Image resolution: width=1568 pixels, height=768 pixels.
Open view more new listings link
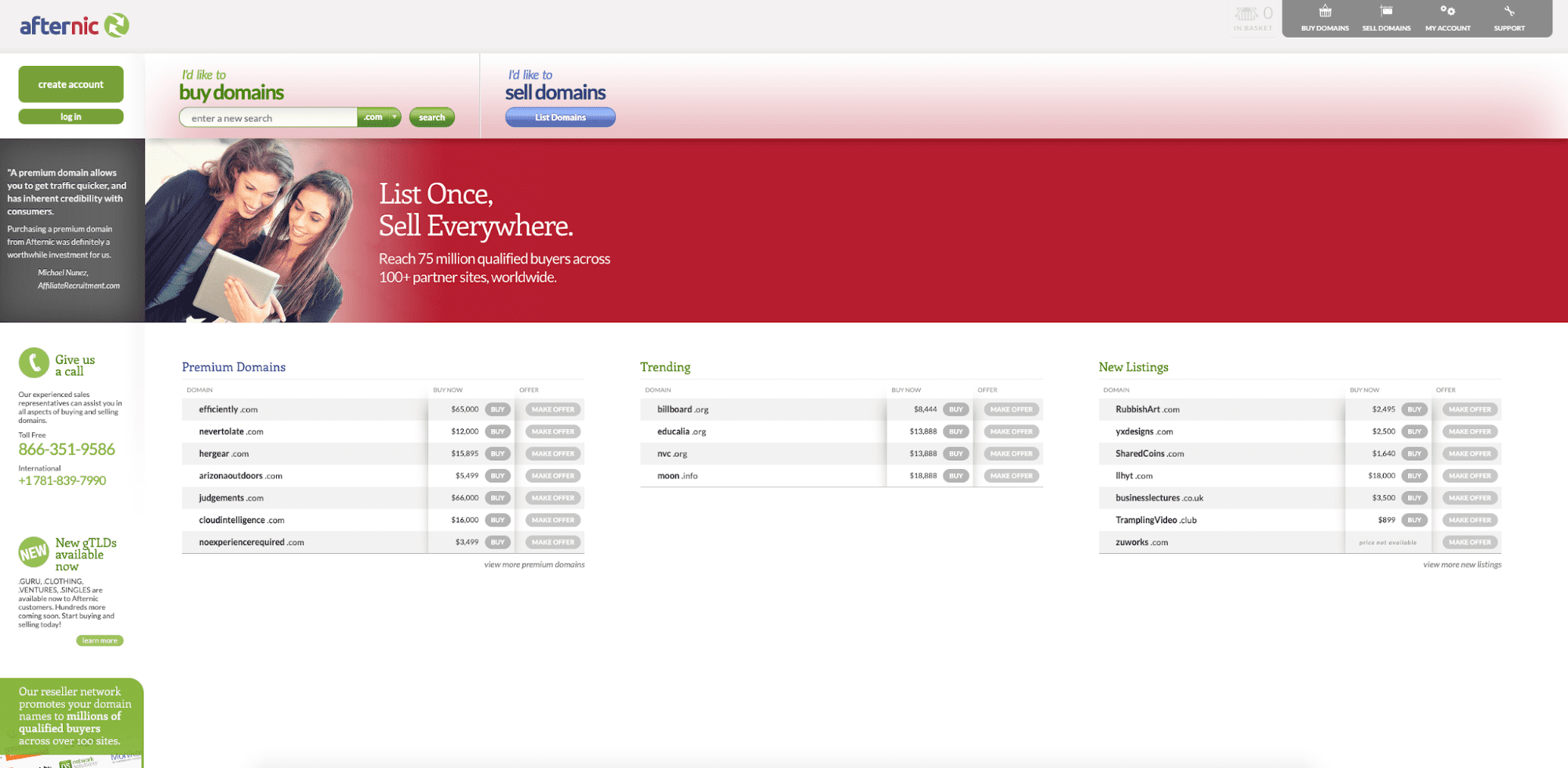tap(1462, 565)
